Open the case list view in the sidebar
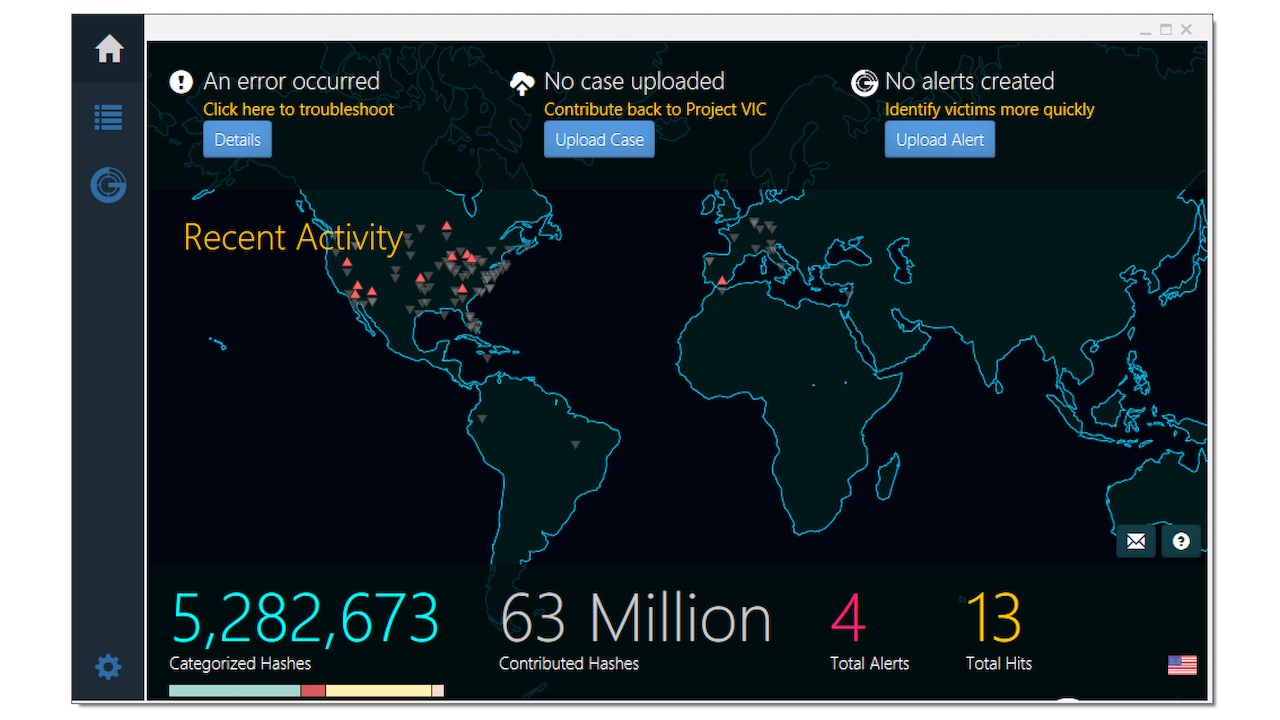1280x720 pixels. tap(107, 117)
